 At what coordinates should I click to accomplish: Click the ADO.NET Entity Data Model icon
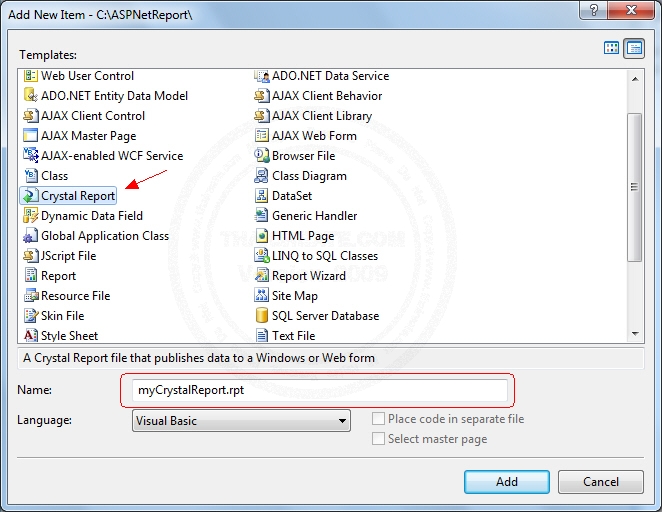pyautogui.click(x=30, y=96)
